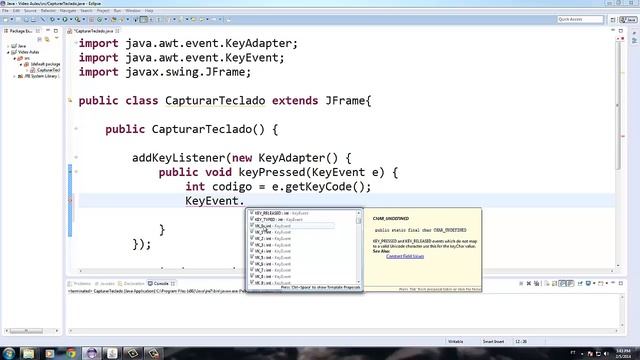Select the Console tab in bottom panel

click(x=161, y=283)
